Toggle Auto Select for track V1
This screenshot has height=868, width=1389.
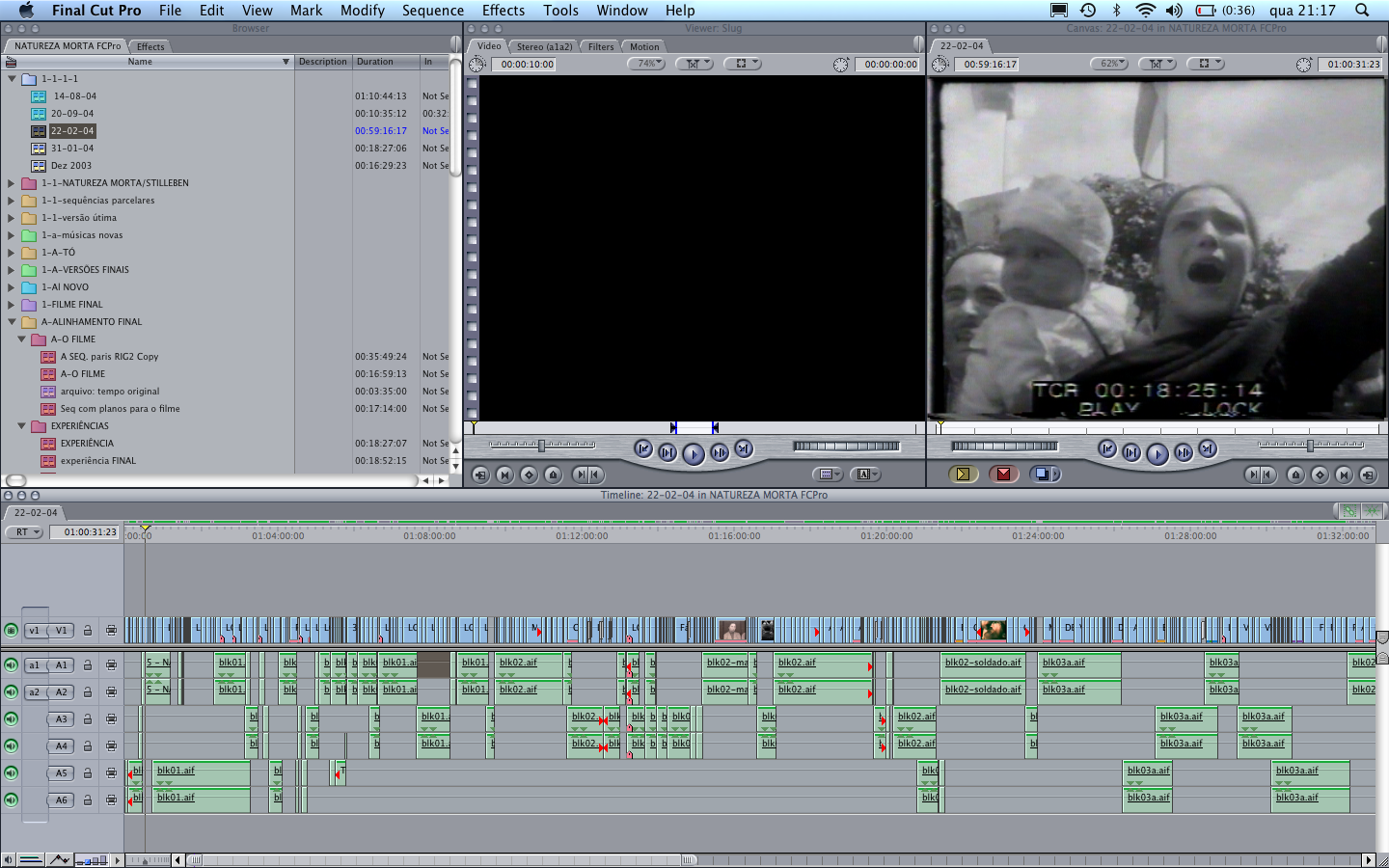[x=111, y=630]
